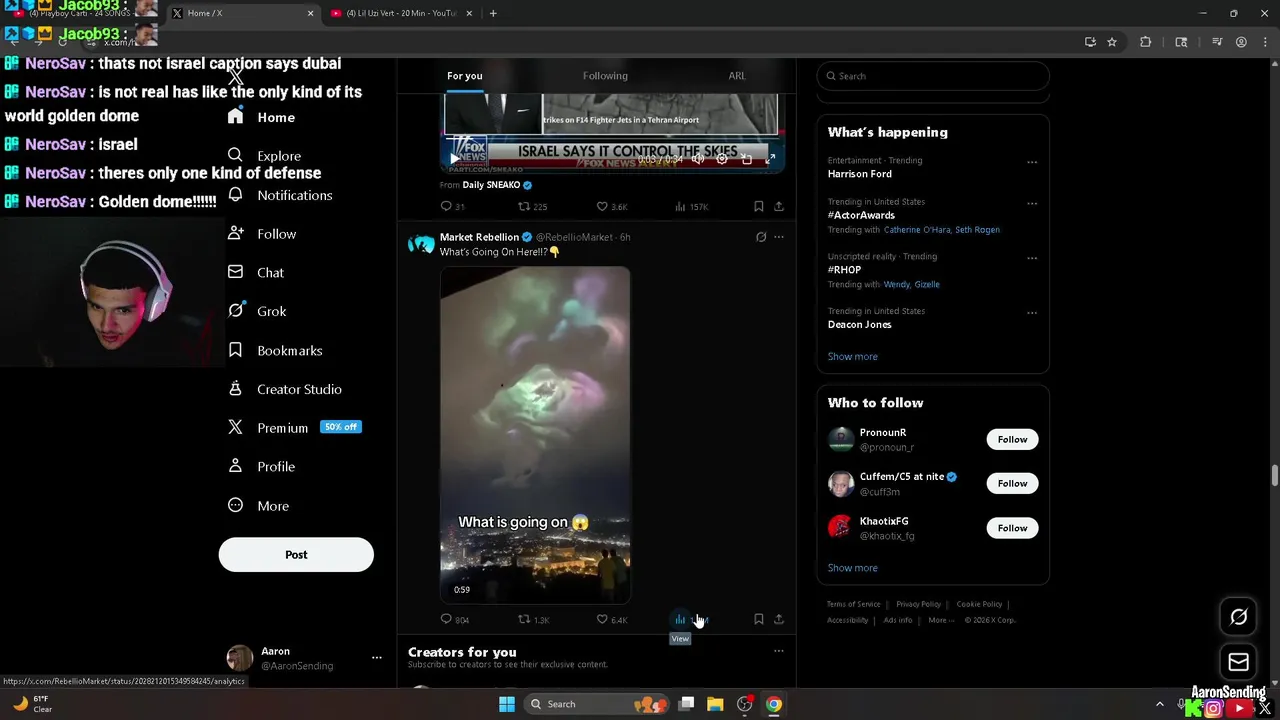1280x720 pixels.
Task: Open options for Creators for you section
Action: tap(779, 651)
